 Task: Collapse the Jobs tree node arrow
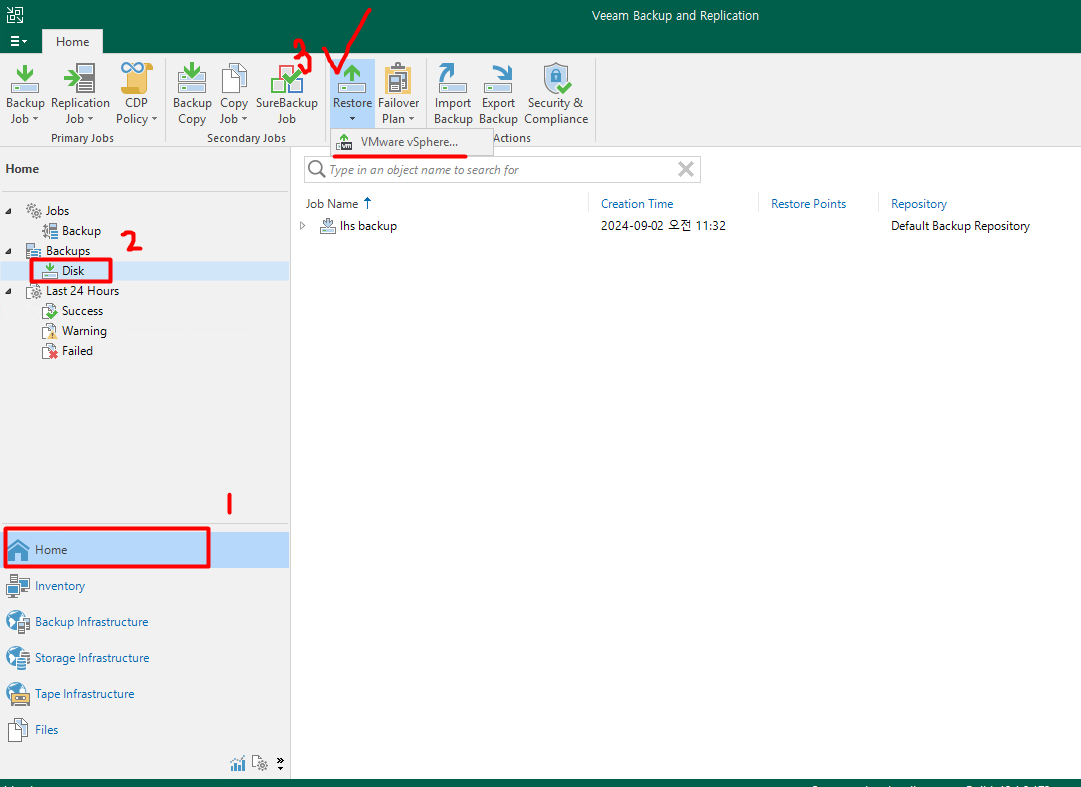pos(8,211)
